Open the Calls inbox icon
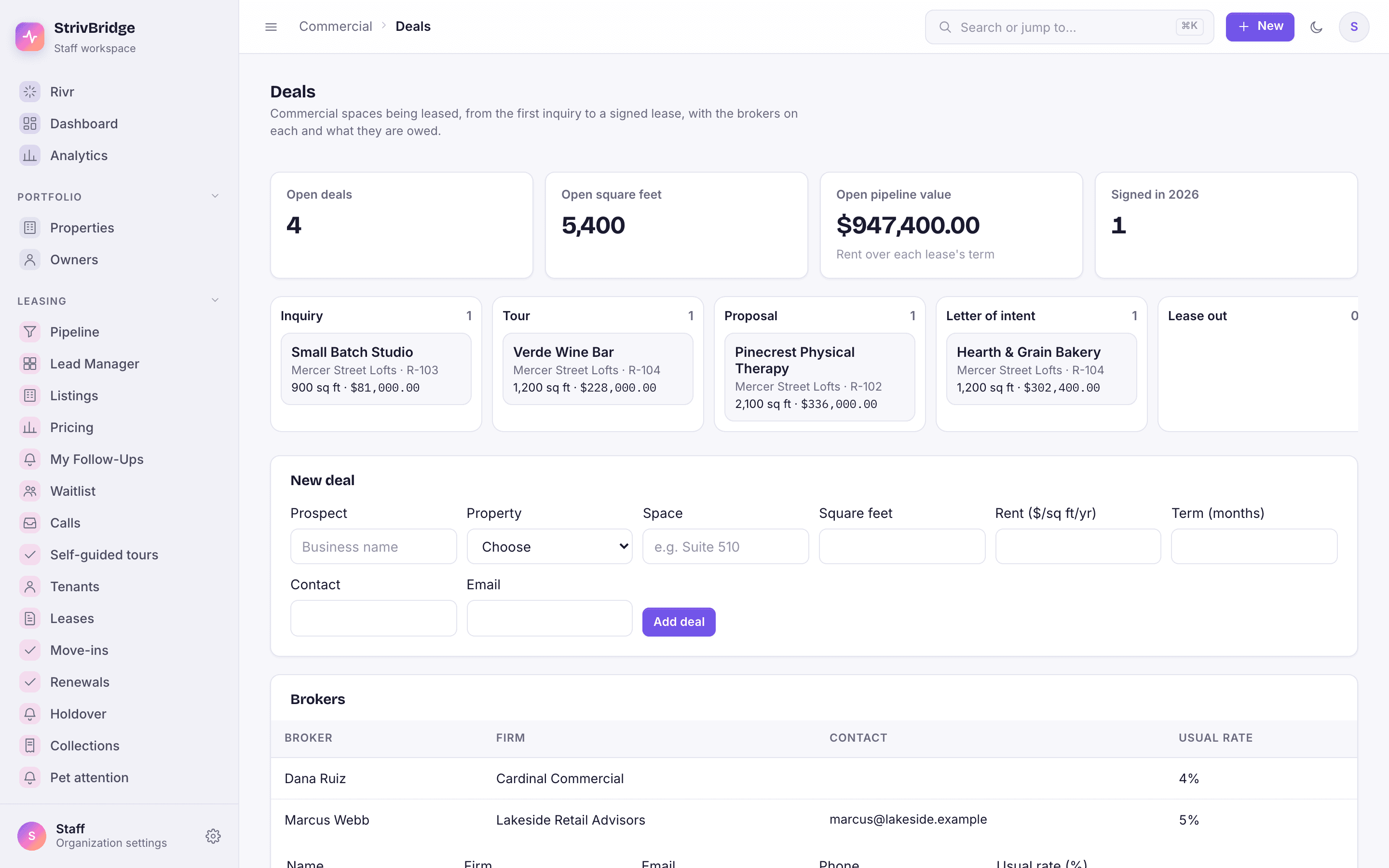This screenshot has width=1389, height=868. 30,523
